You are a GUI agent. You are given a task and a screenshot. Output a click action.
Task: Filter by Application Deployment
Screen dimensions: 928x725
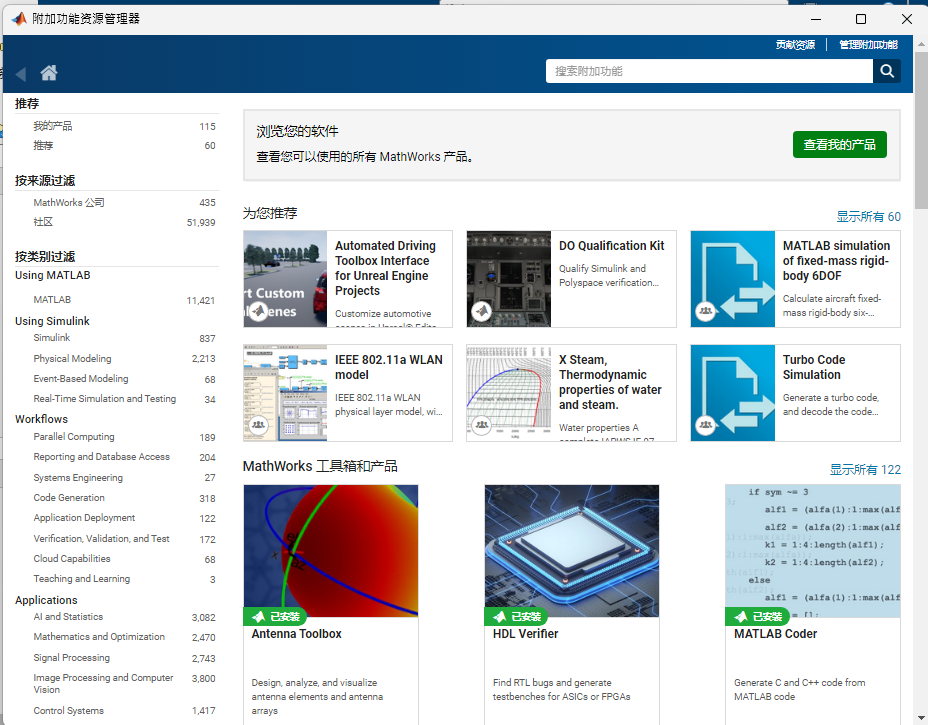tap(84, 518)
